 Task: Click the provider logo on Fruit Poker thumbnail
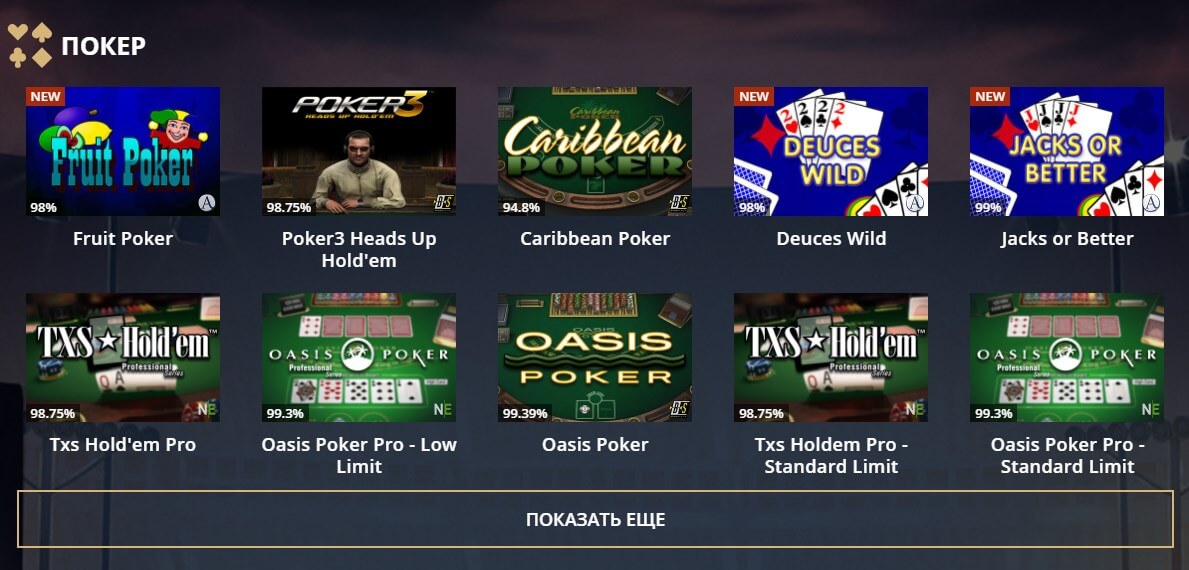click(x=206, y=202)
